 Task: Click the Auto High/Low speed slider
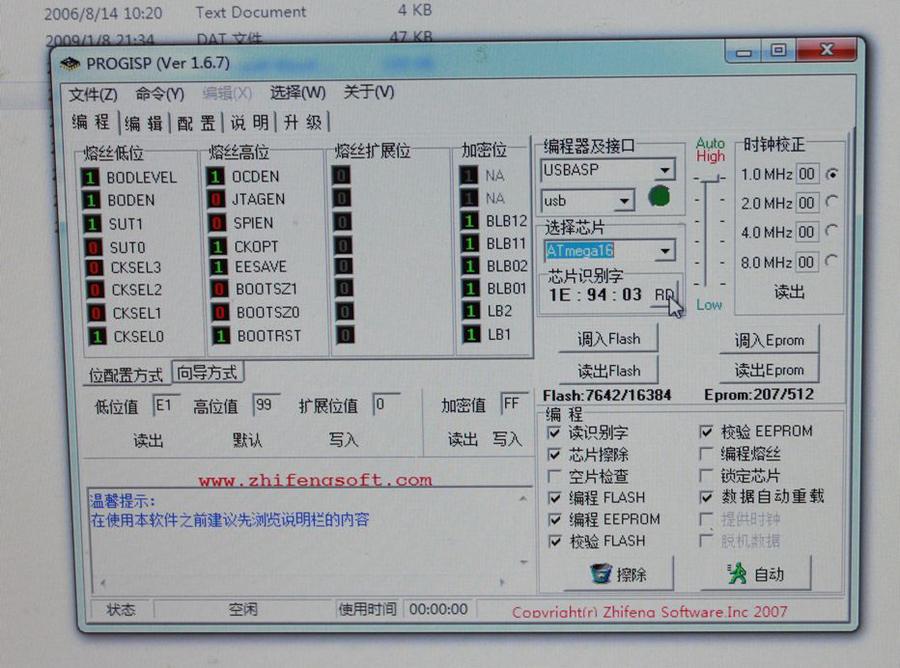(710, 180)
